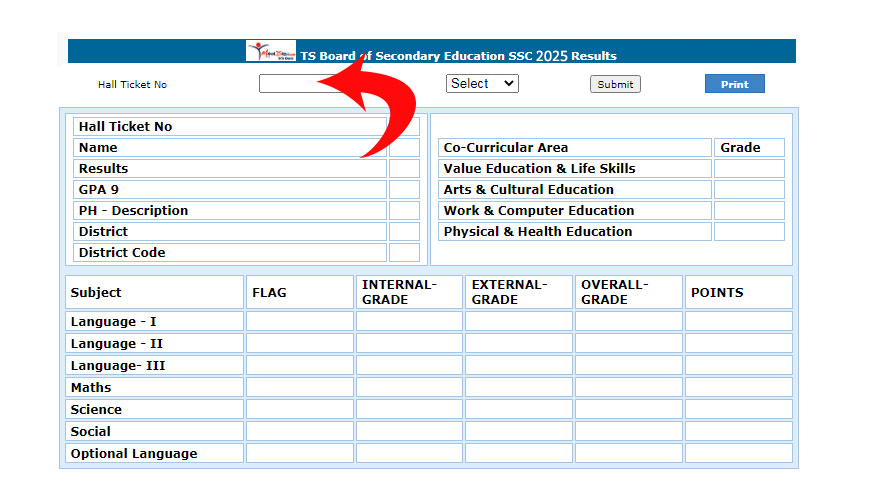
Task: Click the INTERNAL-GRADE column header
Action: pos(409,292)
